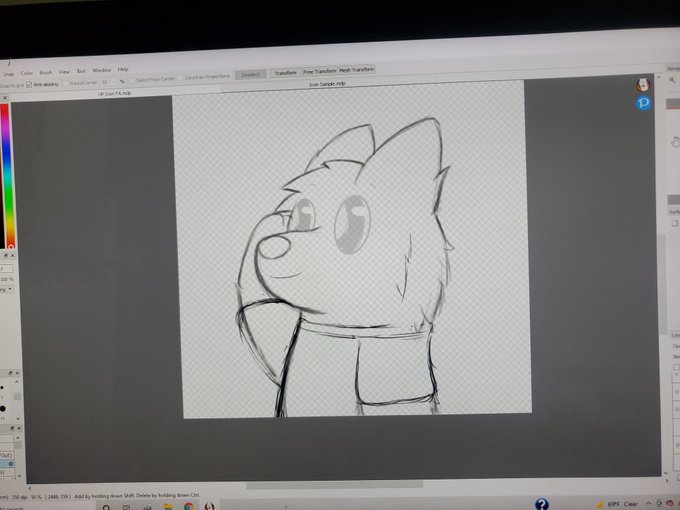Toggle Select From Center checkbox
The image size is (680, 510).
click(x=132, y=80)
